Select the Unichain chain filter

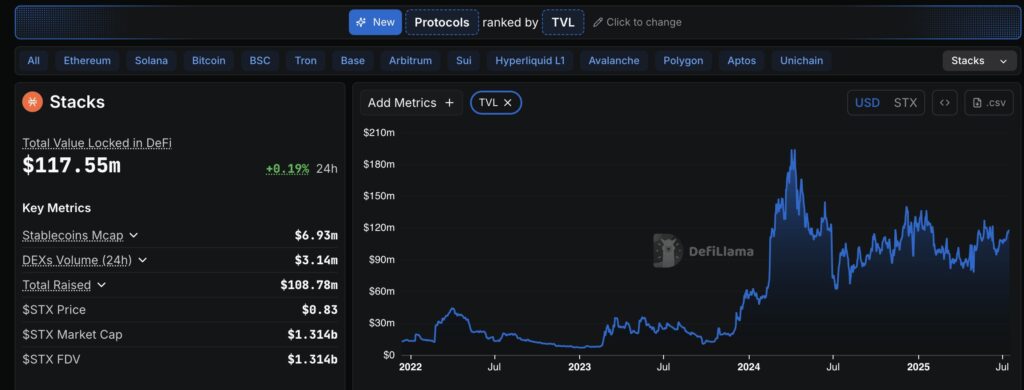pyautogui.click(x=801, y=61)
